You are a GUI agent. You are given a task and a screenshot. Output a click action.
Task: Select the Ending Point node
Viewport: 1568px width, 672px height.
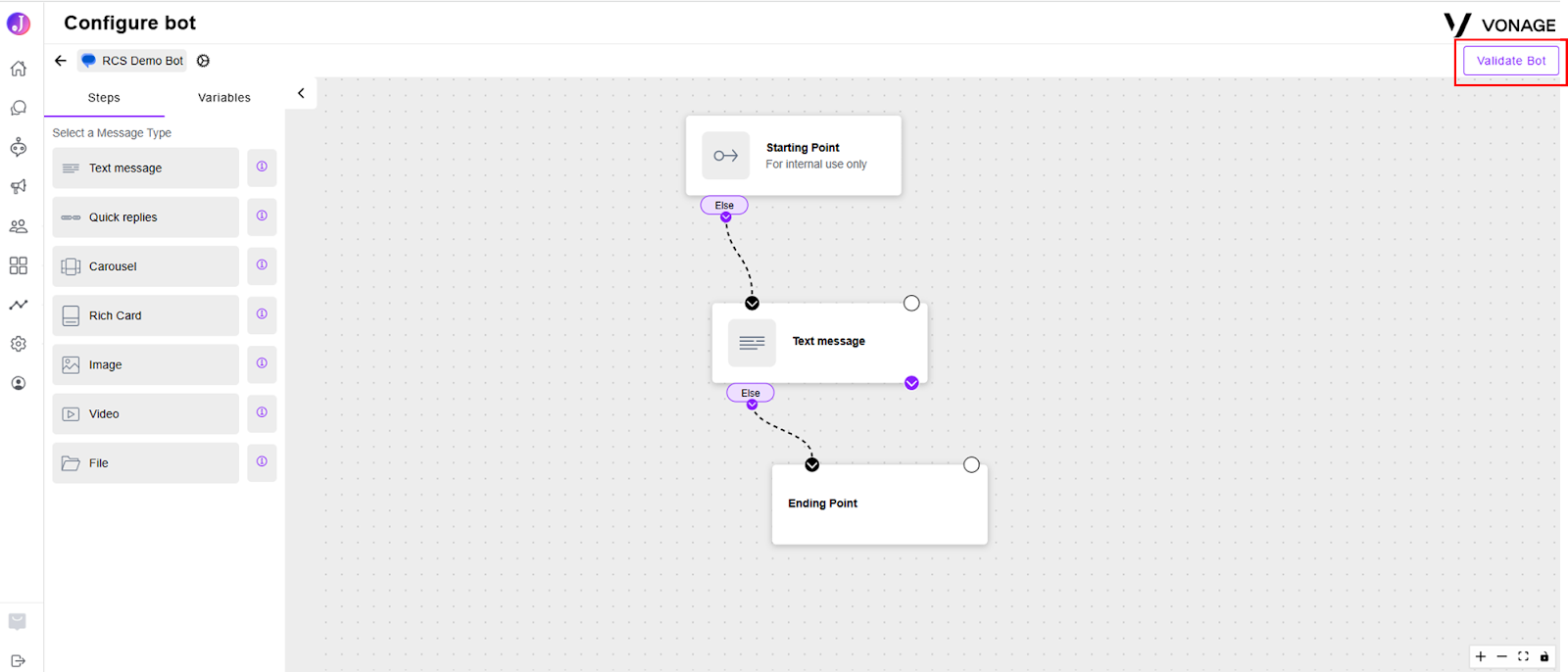point(879,504)
